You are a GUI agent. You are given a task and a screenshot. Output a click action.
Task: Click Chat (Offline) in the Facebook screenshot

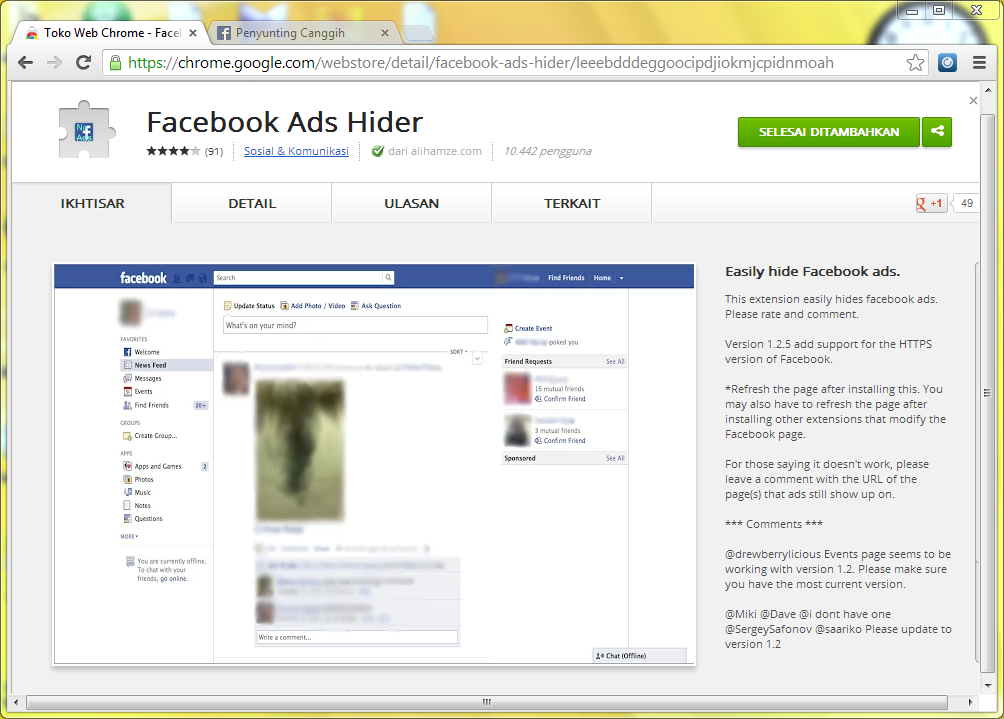point(639,656)
